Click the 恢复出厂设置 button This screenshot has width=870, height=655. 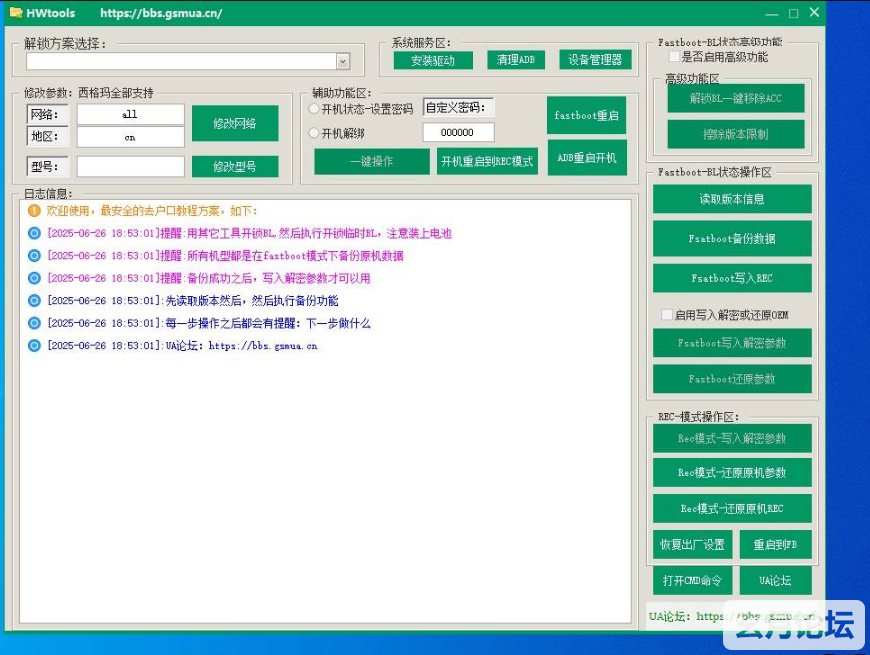[x=692, y=545]
